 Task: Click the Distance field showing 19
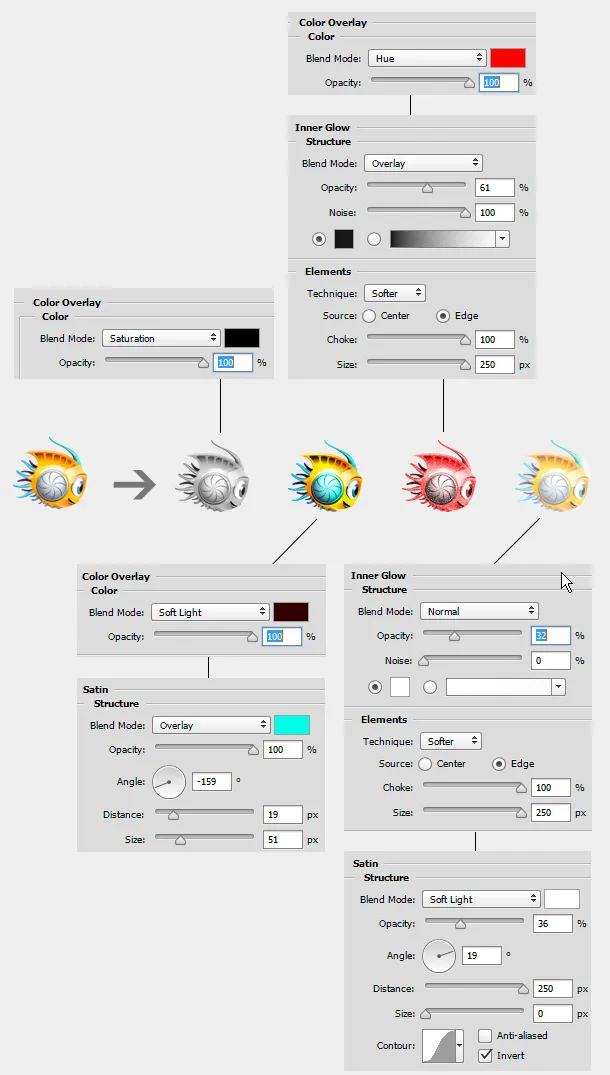click(x=282, y=814)
